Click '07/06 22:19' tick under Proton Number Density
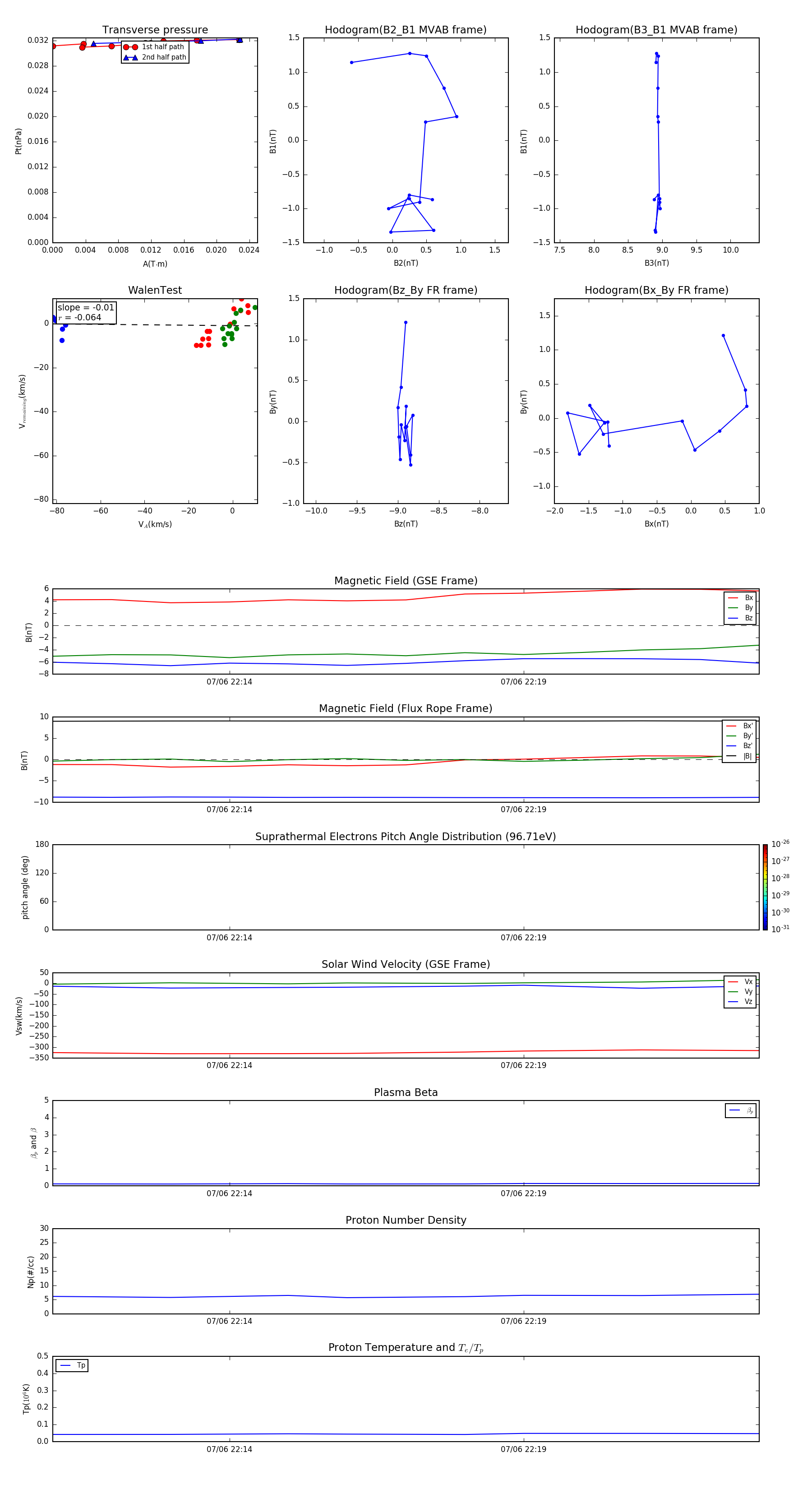 524,1321
